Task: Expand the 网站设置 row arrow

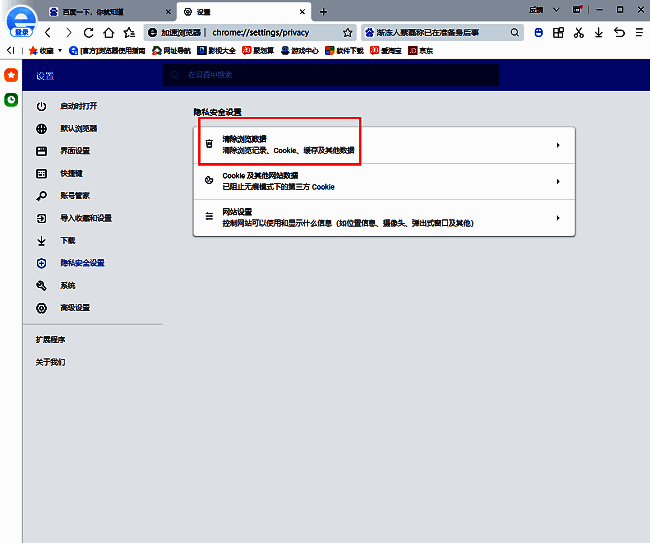Action: [557, 217]
